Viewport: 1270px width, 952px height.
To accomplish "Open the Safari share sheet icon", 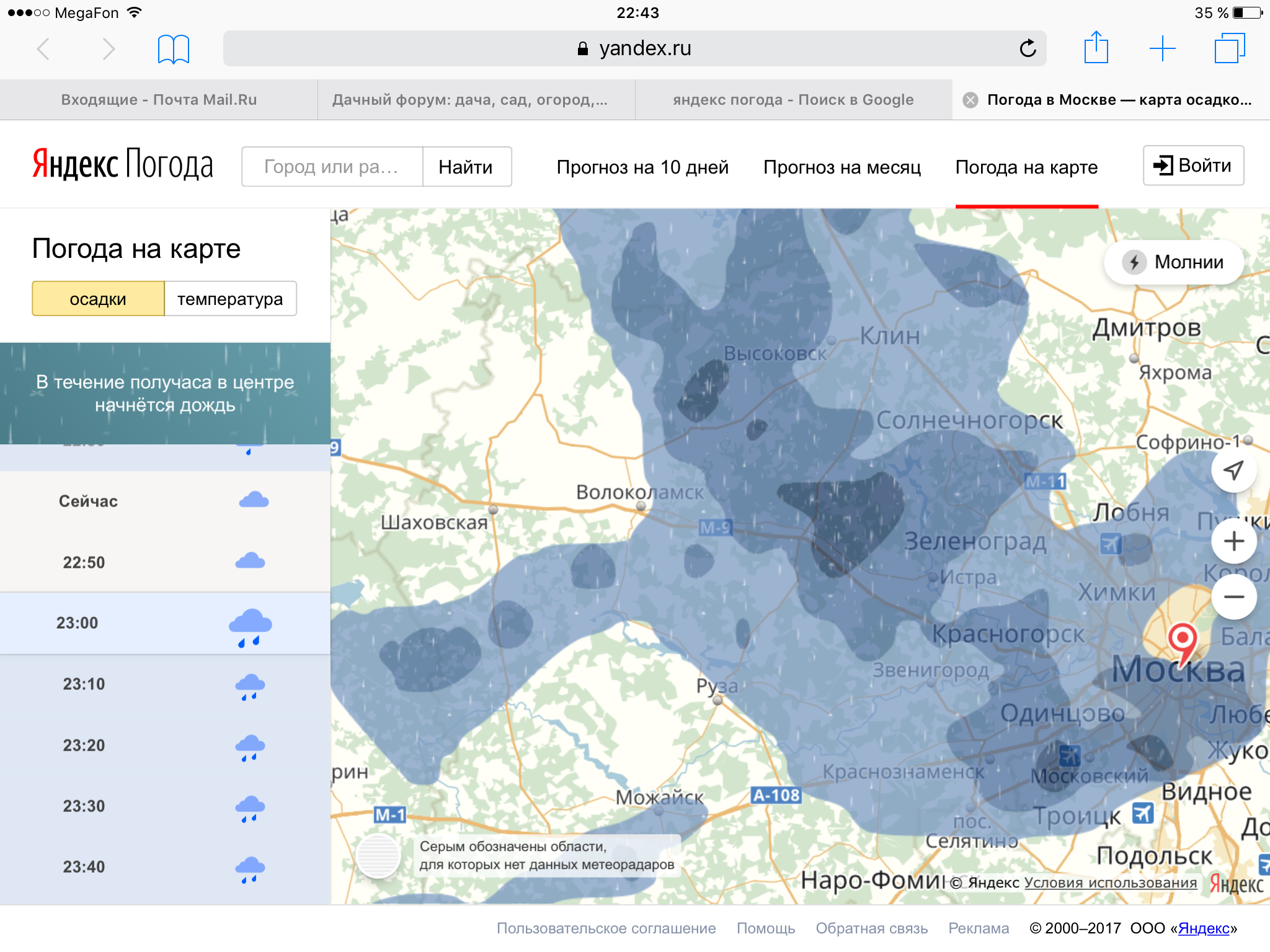I will 1096,47.
